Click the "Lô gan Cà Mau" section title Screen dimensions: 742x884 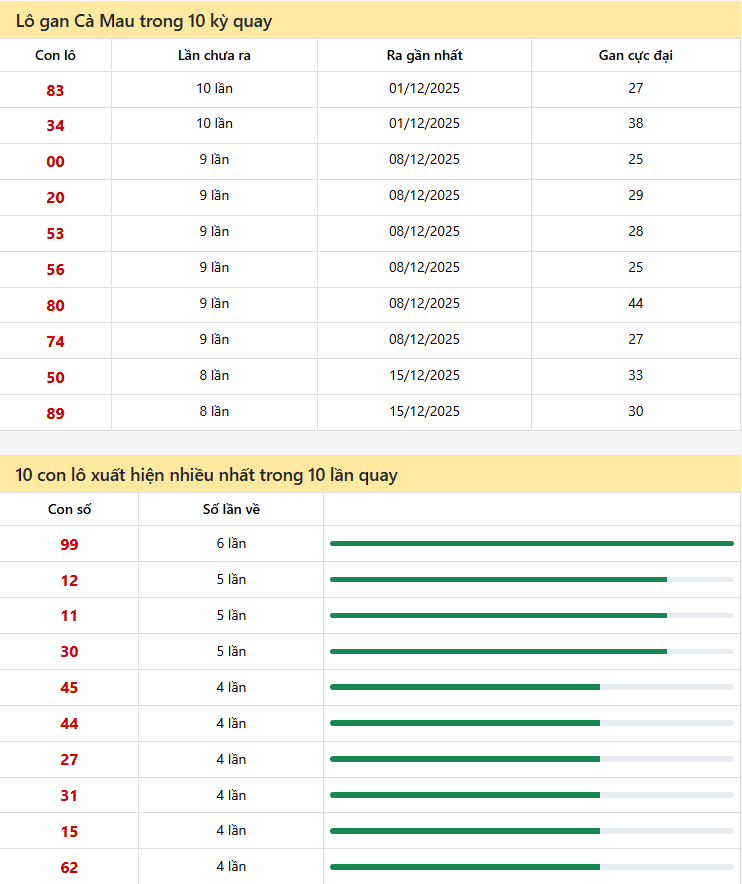143,21
